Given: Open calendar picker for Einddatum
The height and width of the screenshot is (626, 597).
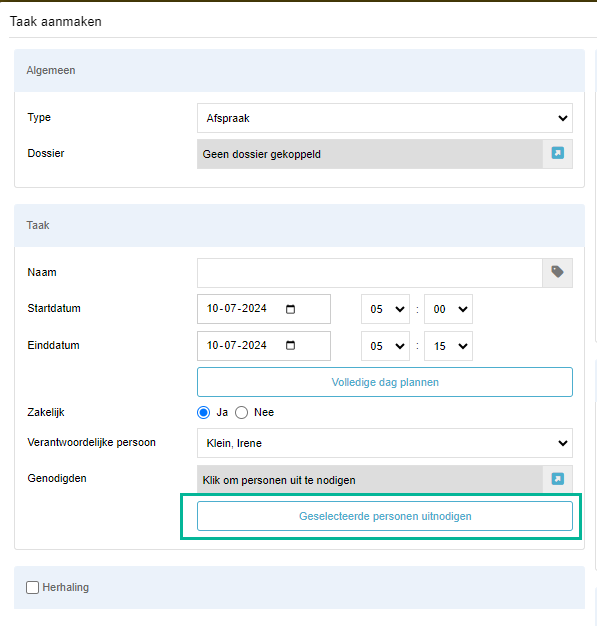Looking at the screenshot, I should 290,345.
